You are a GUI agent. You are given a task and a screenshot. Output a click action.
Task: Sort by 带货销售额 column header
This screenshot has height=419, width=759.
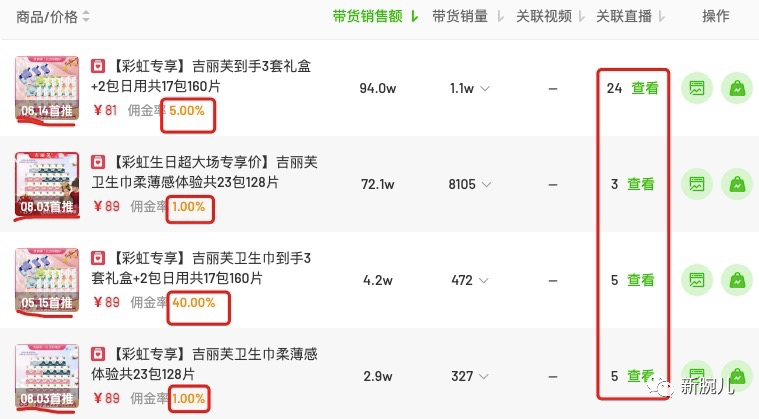click(375, 16)
